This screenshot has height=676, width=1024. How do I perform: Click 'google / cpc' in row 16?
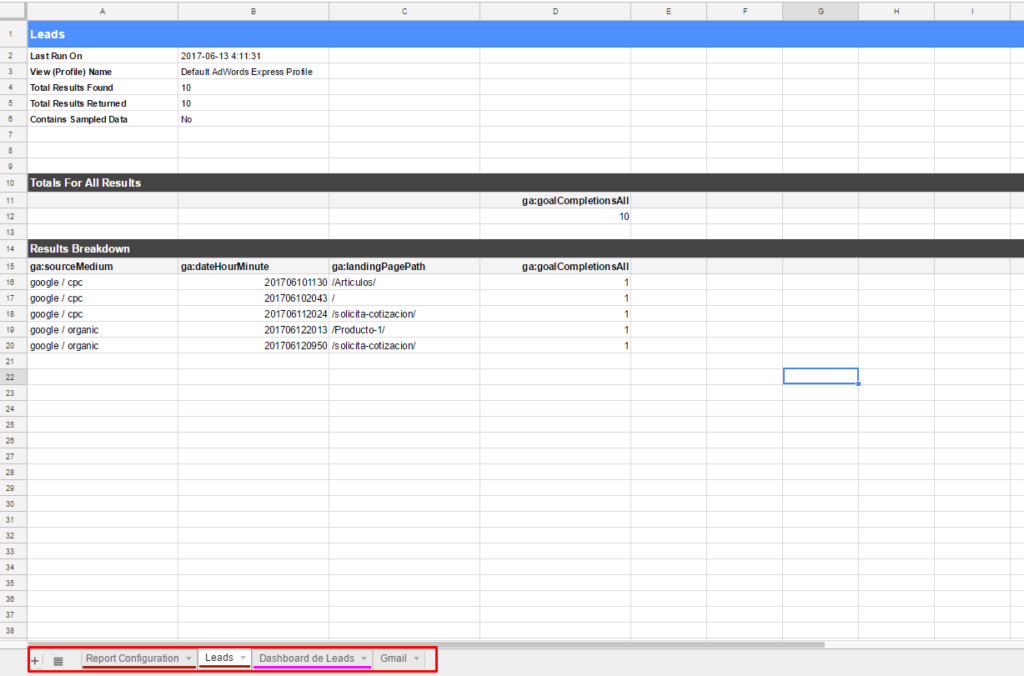tap(103, 283)
